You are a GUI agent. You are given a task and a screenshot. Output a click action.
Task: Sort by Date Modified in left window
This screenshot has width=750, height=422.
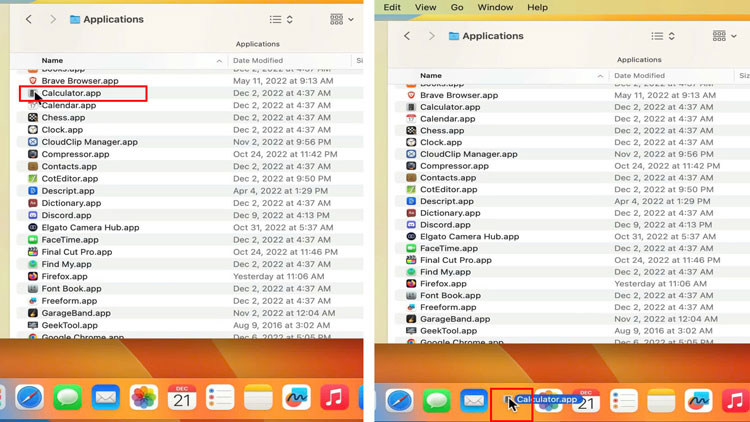[x=258, y=60]
